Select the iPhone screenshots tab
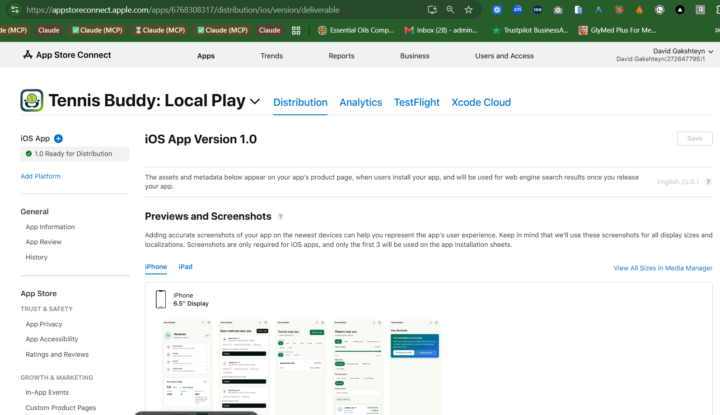The image size is (720, 415). click(156, 267)
